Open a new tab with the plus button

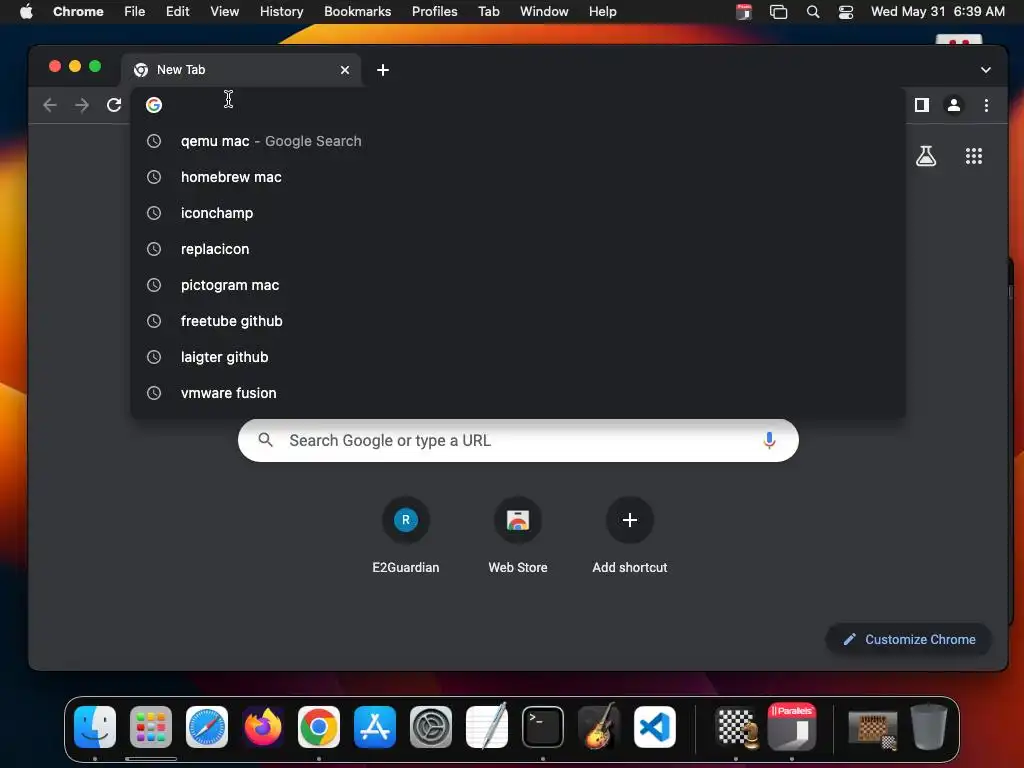(x=383, y=70)
